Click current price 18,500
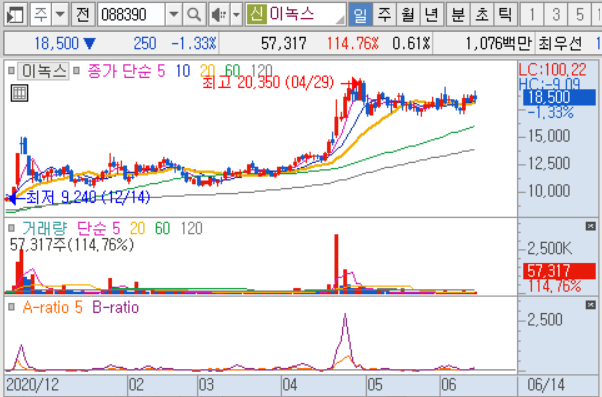This screenshot has height=397, width=602. (56, 44)
